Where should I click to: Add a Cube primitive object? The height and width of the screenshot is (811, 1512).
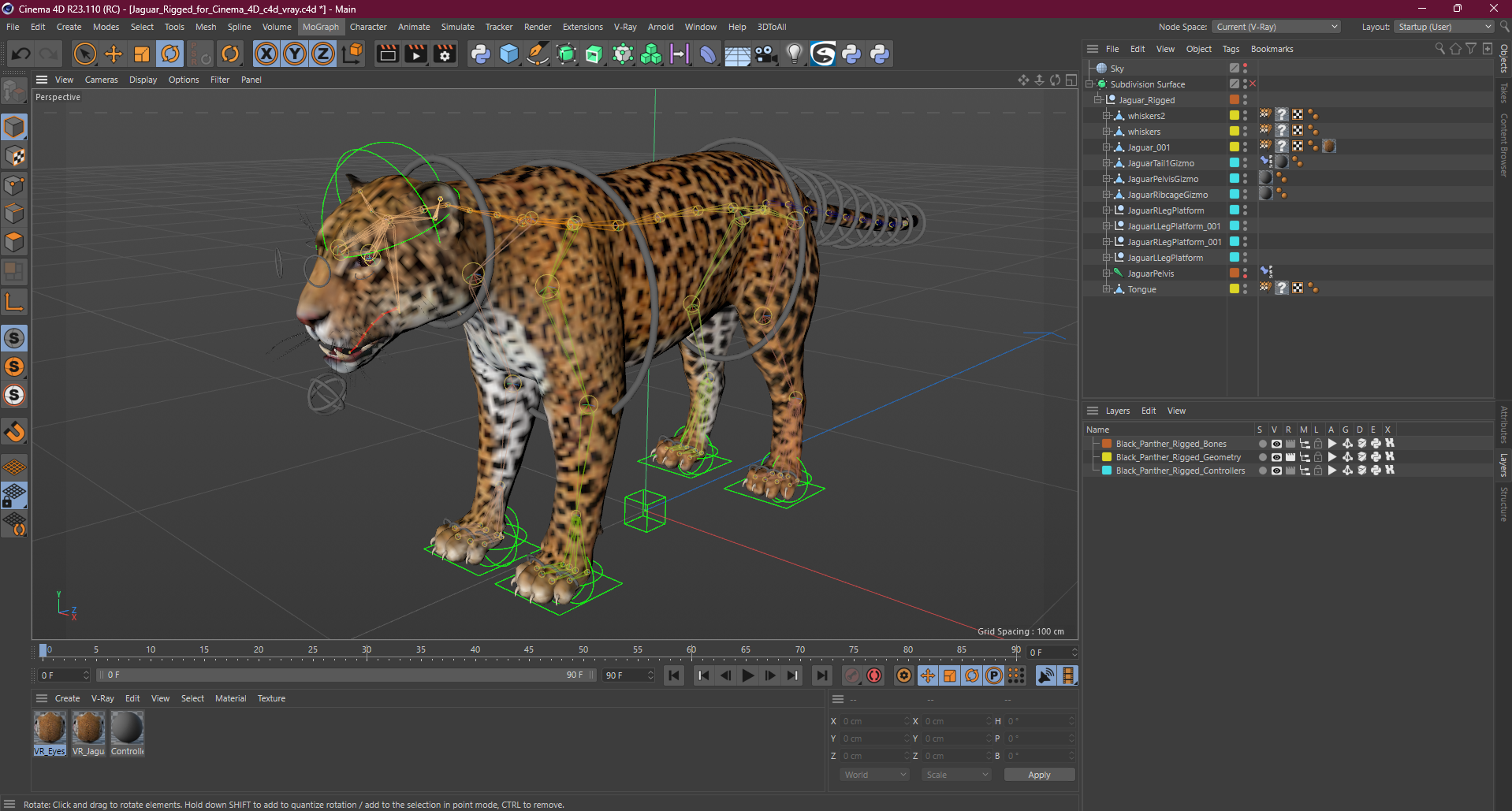pyautogui.click(x=509, y=54)
